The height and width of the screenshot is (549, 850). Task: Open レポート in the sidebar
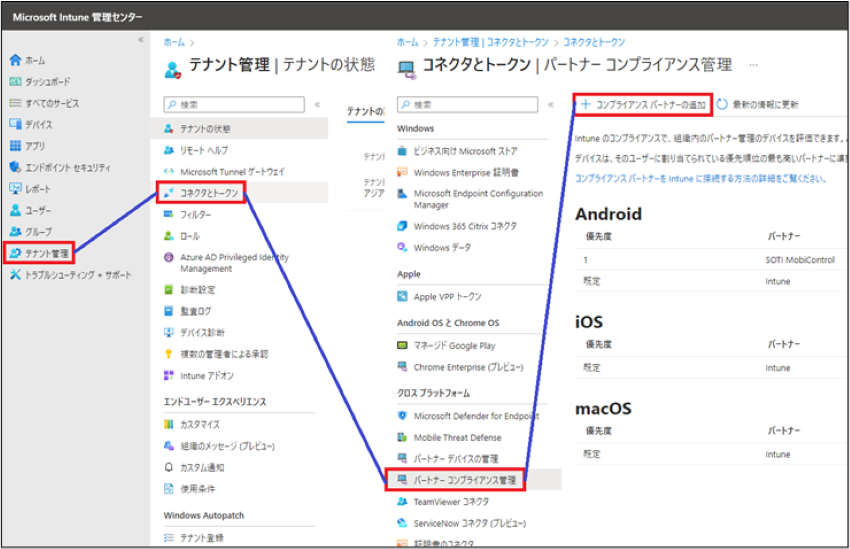coord(30,189)
